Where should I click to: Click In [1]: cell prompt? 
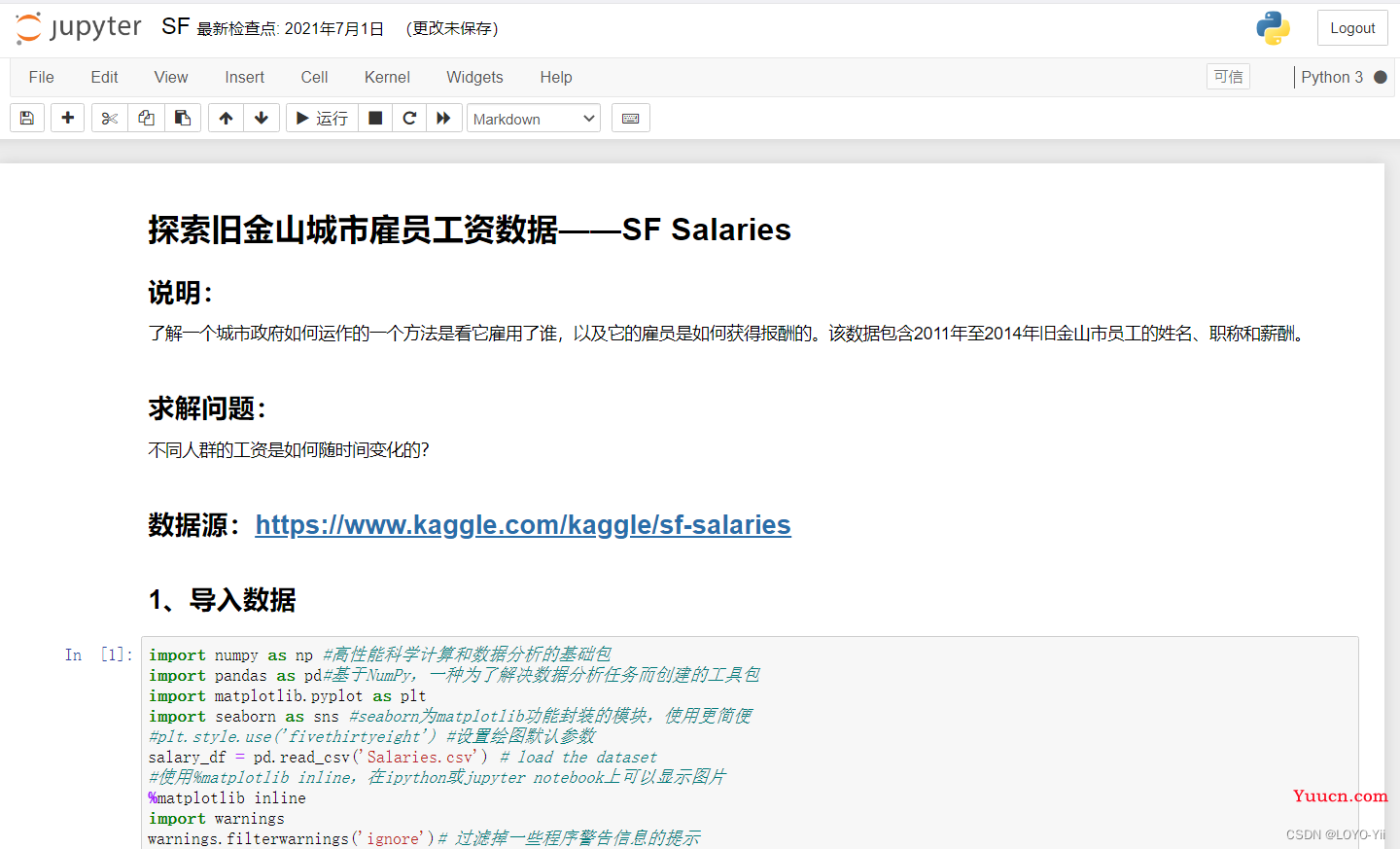click(98, 654)
